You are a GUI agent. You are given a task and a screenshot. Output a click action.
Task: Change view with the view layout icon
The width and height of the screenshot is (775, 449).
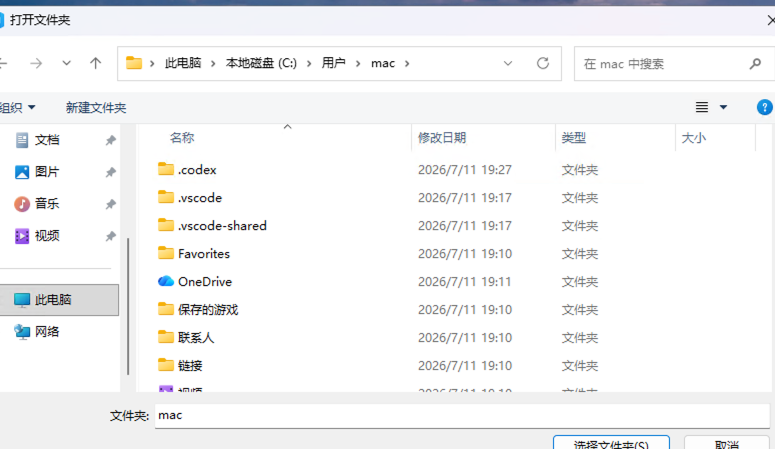[x=702, y=107]
